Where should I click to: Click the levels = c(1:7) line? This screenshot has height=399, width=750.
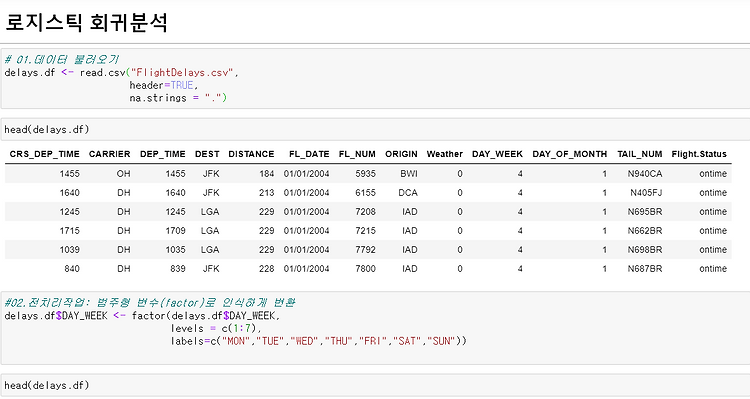[x=216, y=329]
